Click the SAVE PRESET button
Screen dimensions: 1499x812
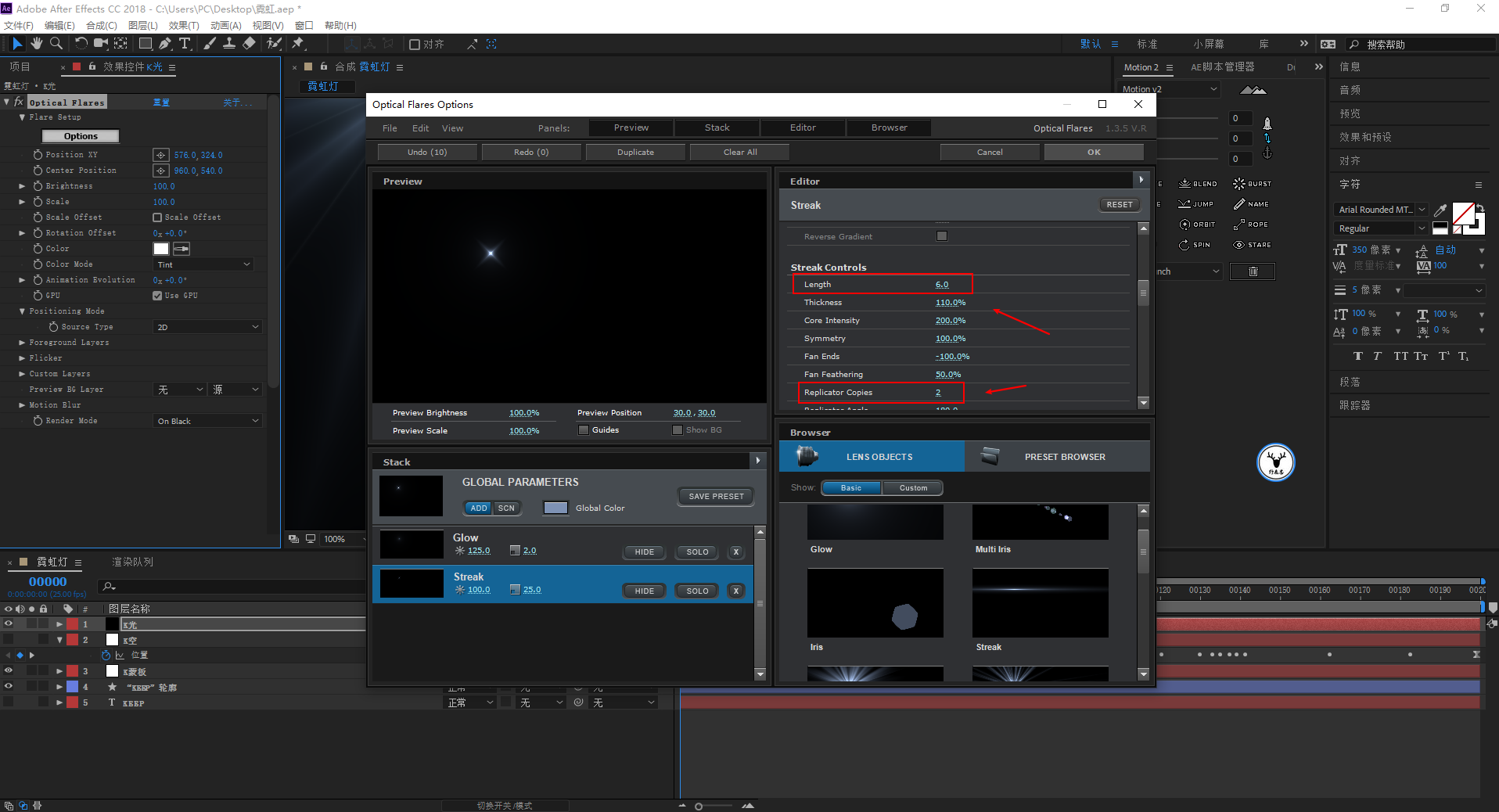pyautogui.click(x=716, y=497)
